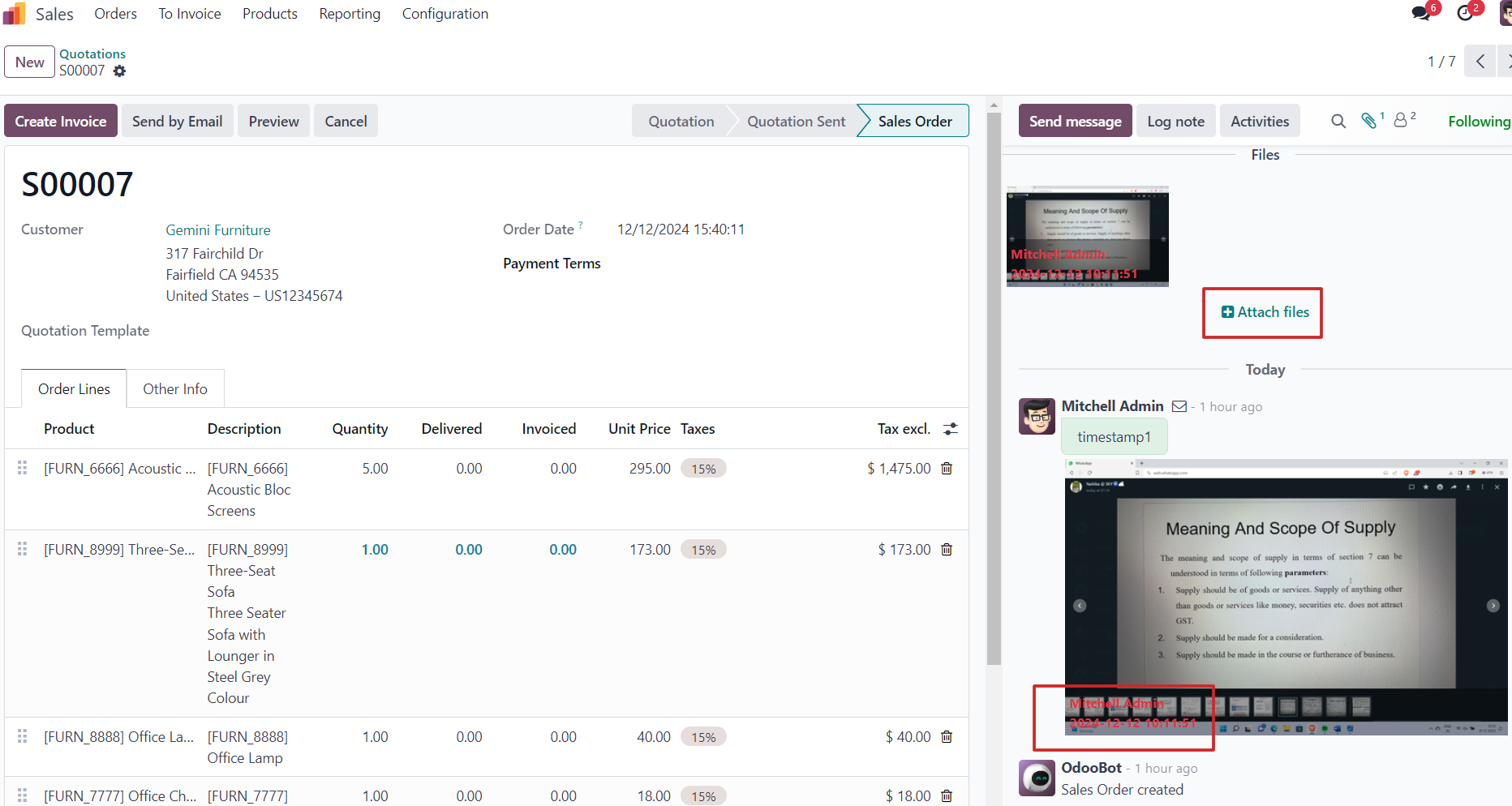Open column settings adjust icon
Viewport: 1512px width, 806px height.
pyautogui.click(x=951, y=429)
